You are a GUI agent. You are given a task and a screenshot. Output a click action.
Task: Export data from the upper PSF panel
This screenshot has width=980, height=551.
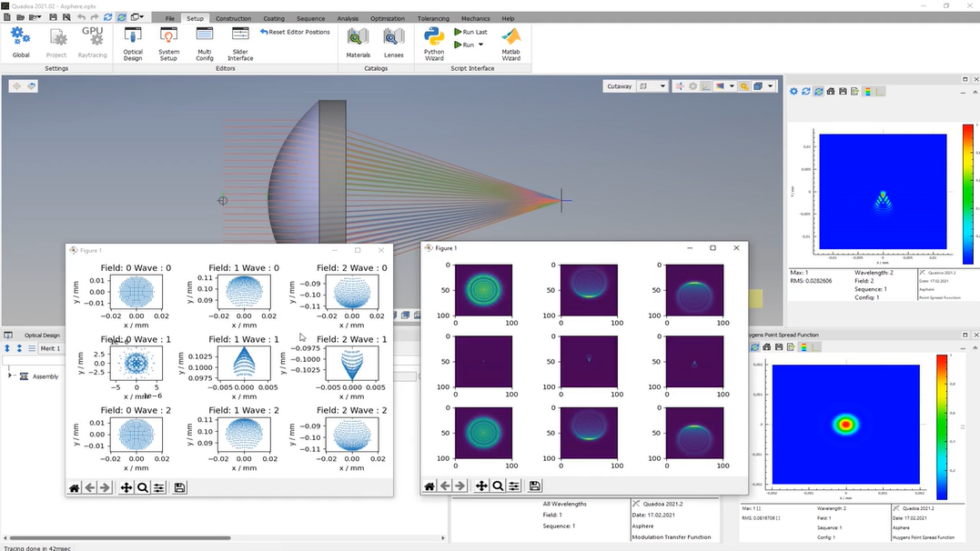(854, 91)
